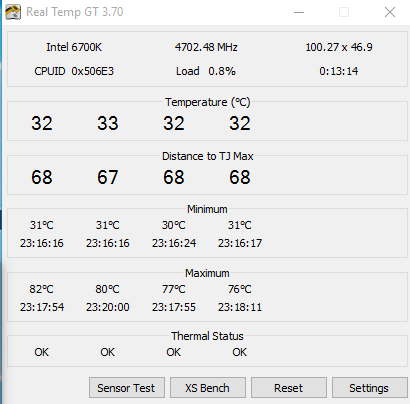Click the first core's OK thermal status
410x404 pixels.
[42, 352]
